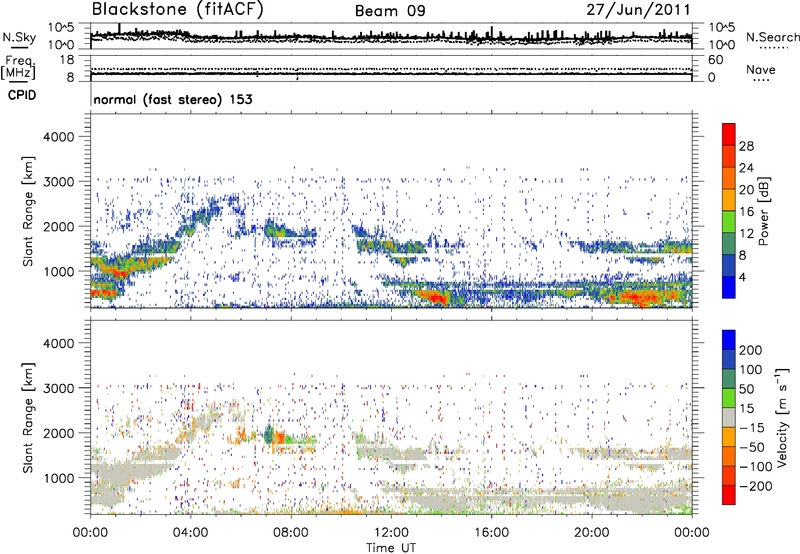This screenshot has width=800, height=554.
Task: Click the 1000 tick on velocity panel axis
Action: coord(58,478)
